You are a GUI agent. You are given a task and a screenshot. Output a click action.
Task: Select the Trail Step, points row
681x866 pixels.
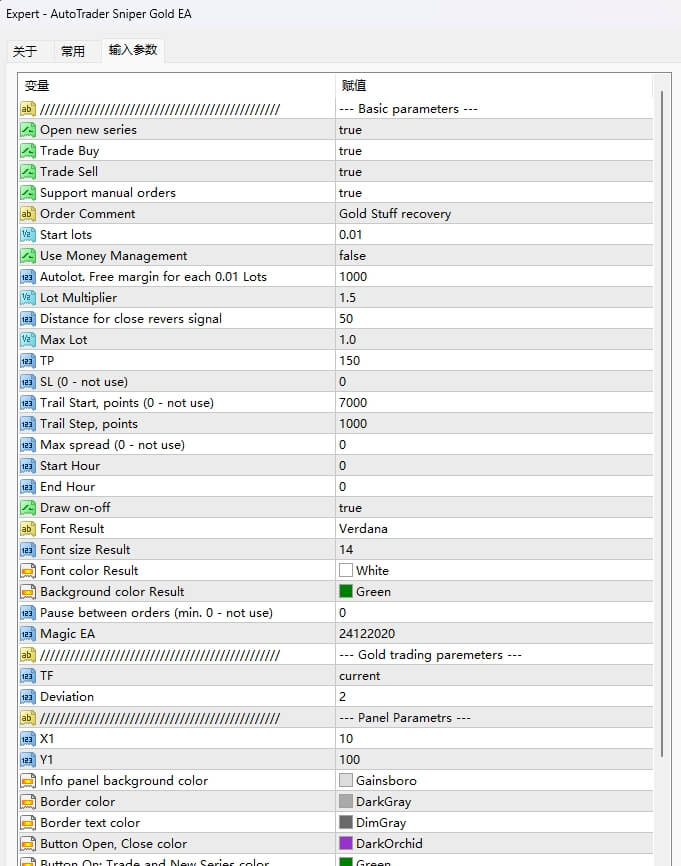coord(335,424)
